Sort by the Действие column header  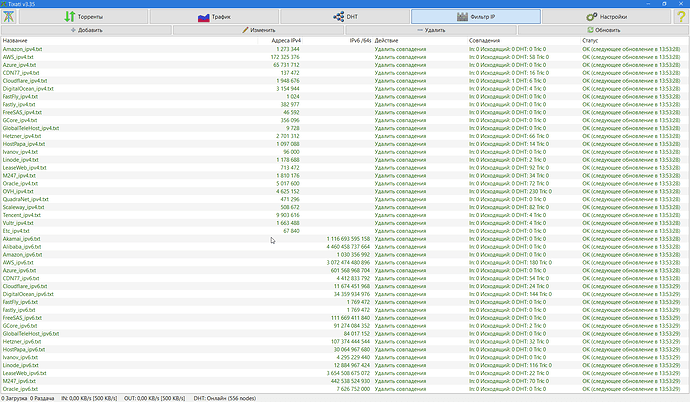pos(420,40)
